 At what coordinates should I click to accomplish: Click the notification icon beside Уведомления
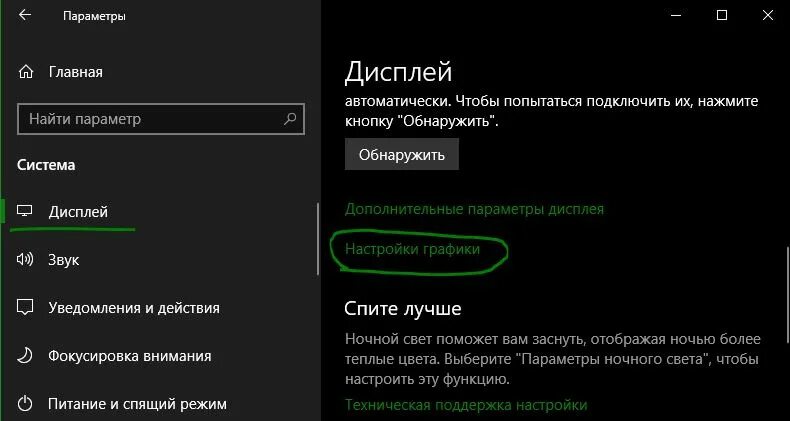tap(25, 307)
